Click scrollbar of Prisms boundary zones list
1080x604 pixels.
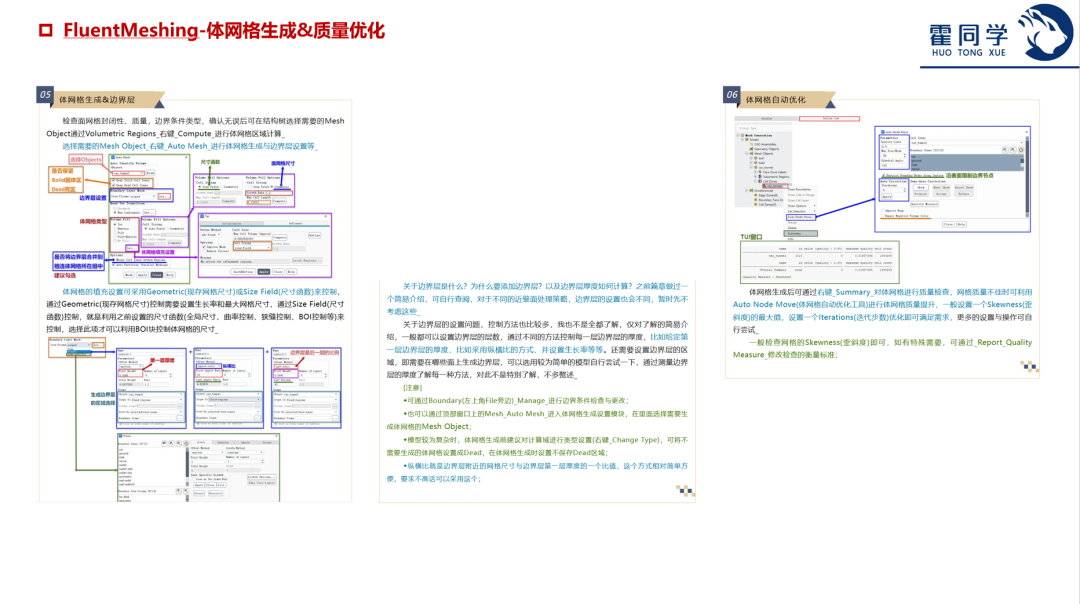pos(187,466)
